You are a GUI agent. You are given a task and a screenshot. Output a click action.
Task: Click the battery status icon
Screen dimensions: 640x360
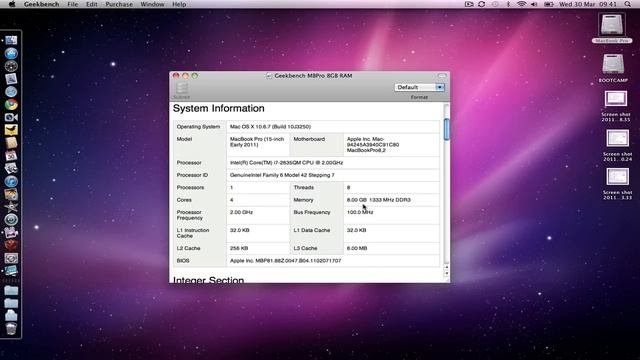click(x=549, y=4)
